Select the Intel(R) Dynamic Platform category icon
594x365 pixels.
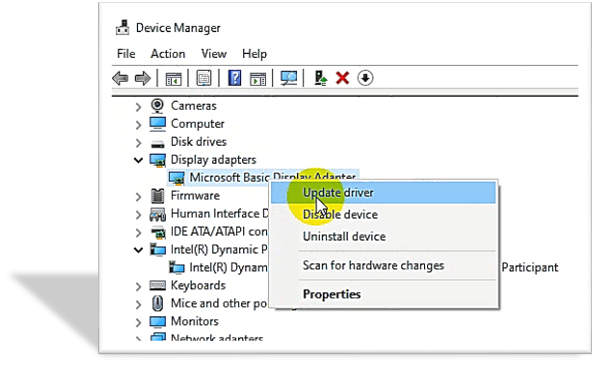(x=158, y=250)
